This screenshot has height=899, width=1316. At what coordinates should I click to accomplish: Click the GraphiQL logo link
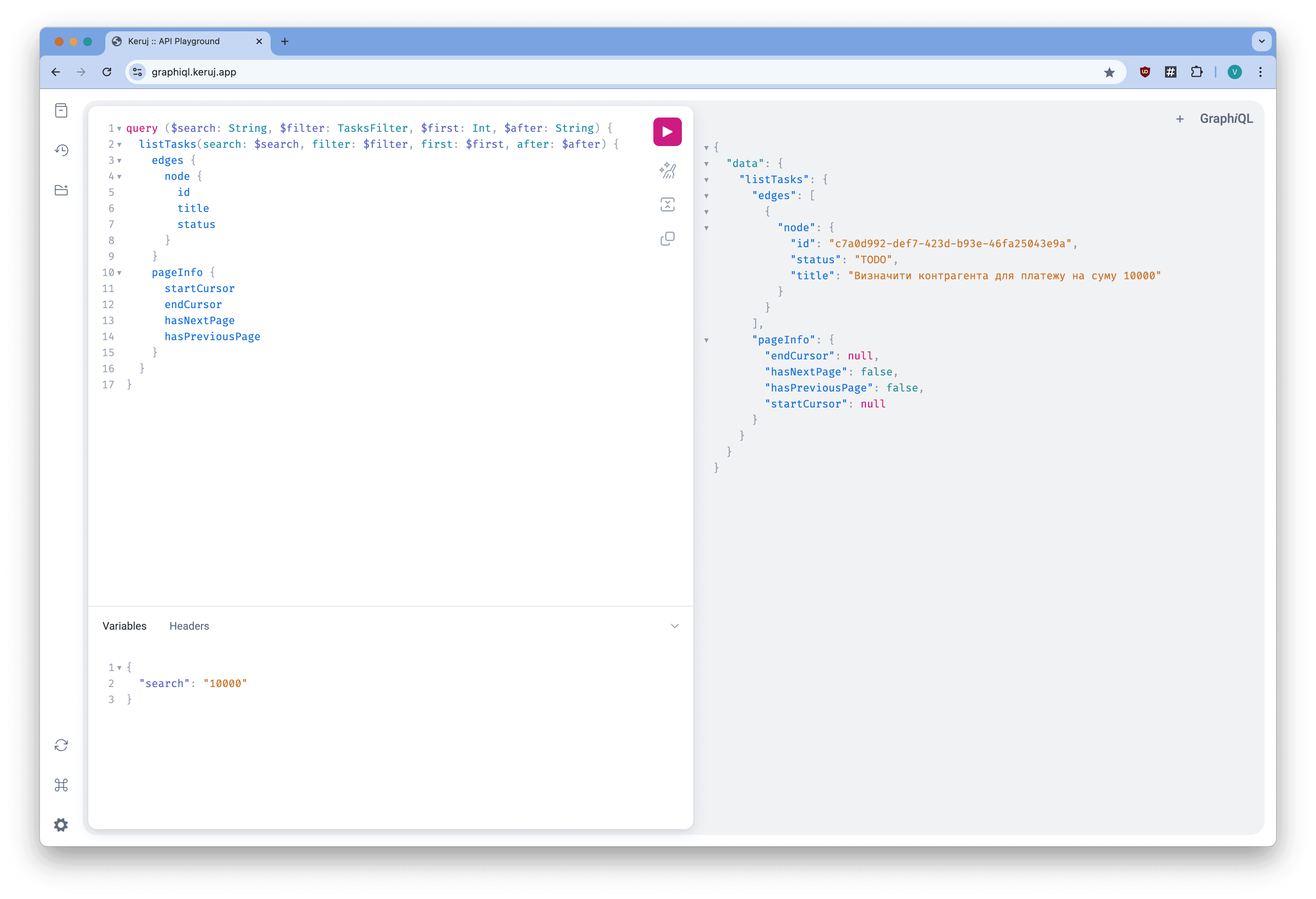coord(1226,119)
